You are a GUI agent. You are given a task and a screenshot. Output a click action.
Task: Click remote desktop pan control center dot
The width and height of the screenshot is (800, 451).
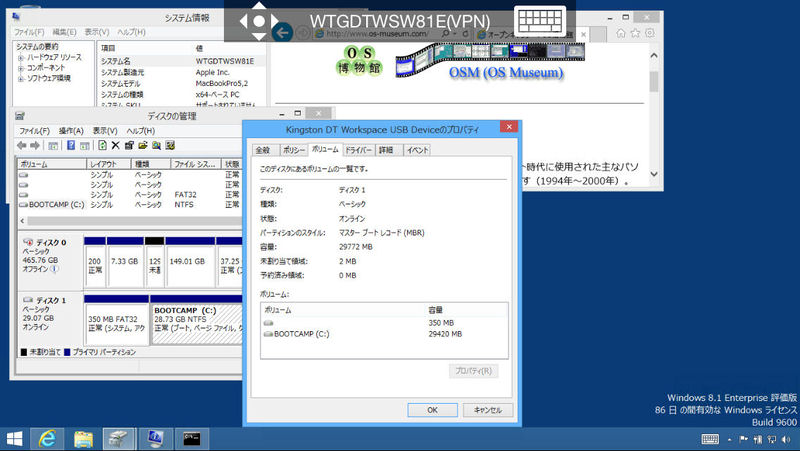tap(259, 21)
